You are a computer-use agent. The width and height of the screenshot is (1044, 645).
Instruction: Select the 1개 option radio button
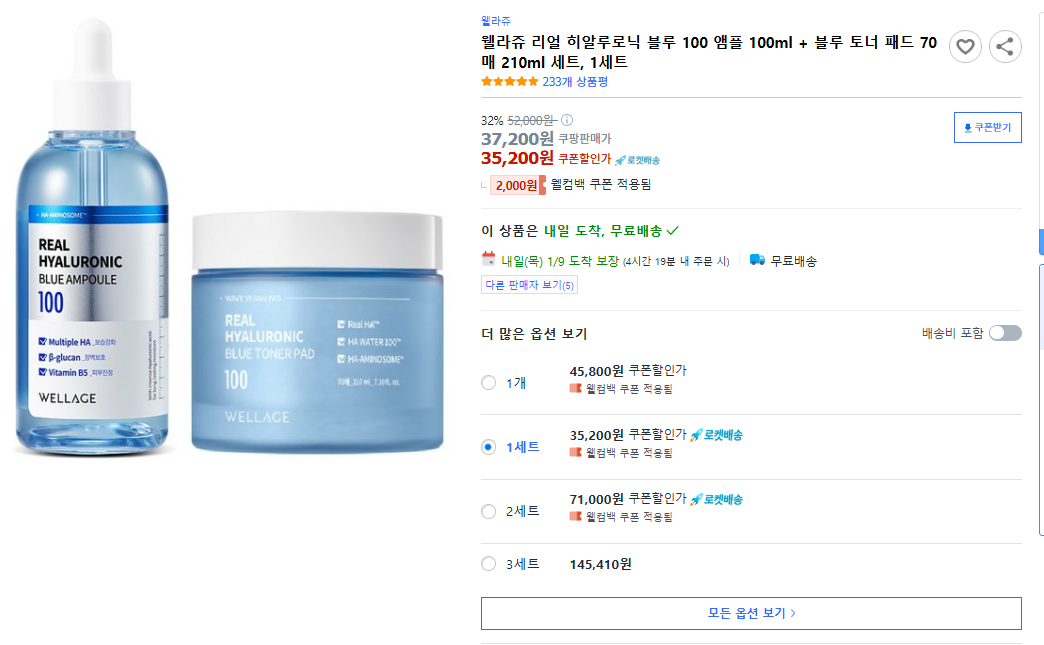(489, 383)
